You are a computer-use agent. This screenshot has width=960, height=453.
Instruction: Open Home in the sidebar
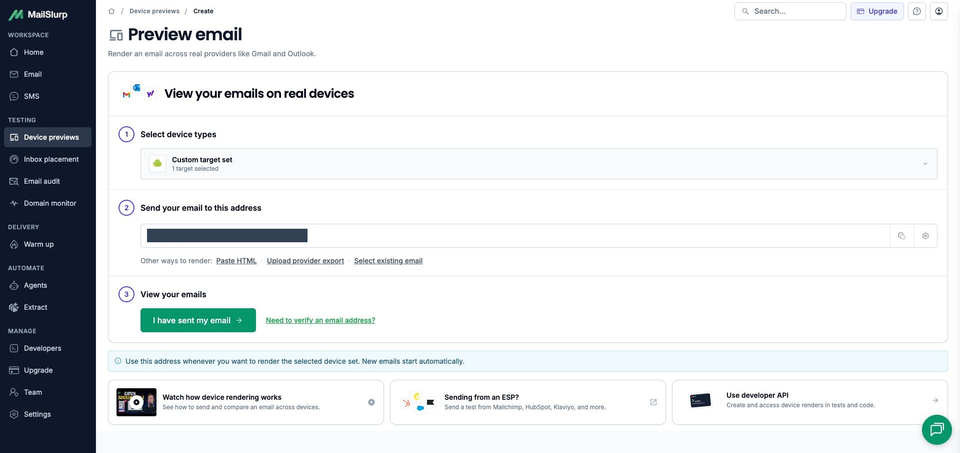click(x=48, y=53)
